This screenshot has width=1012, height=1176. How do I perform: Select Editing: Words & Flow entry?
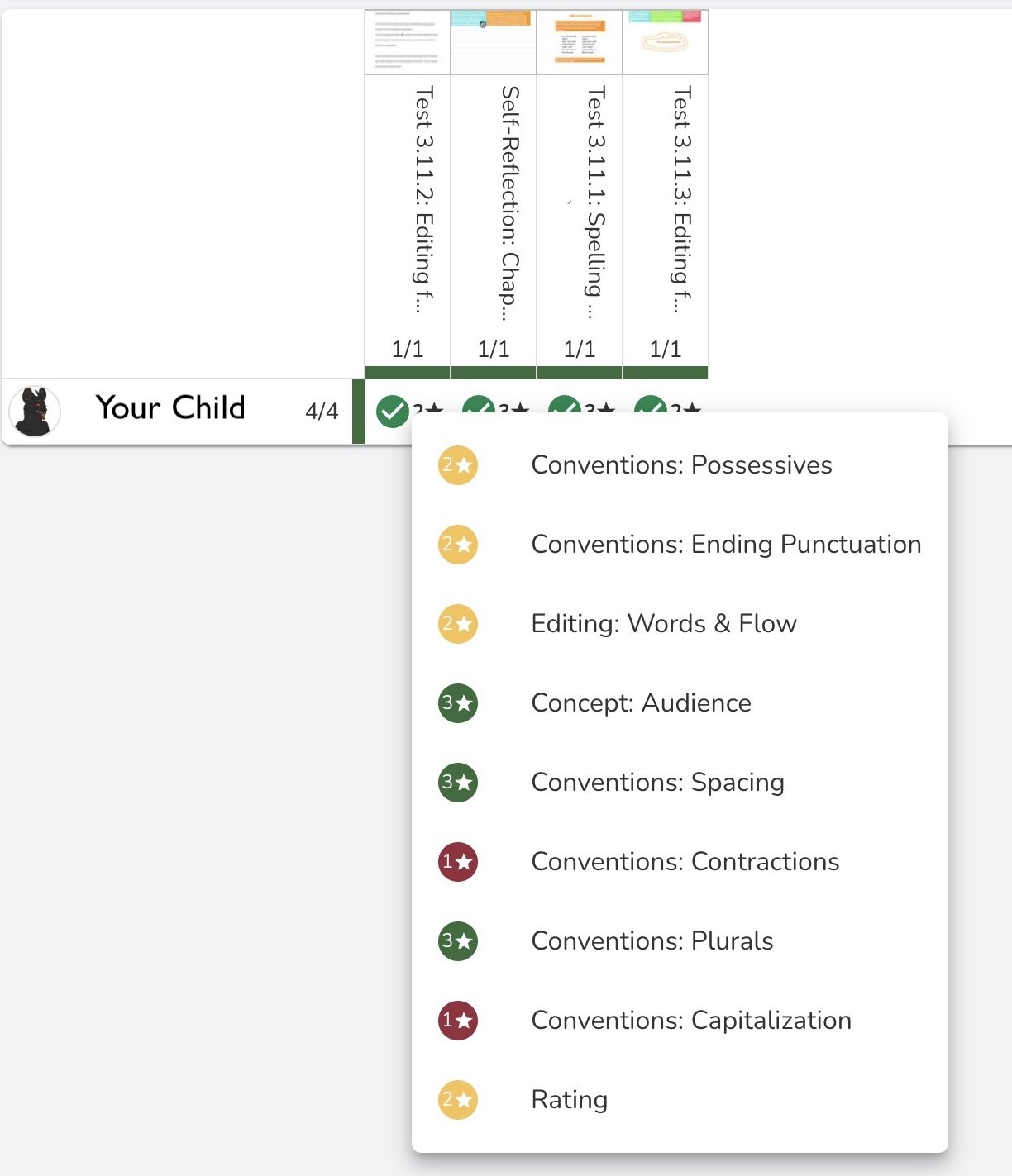tap(664, 624)
